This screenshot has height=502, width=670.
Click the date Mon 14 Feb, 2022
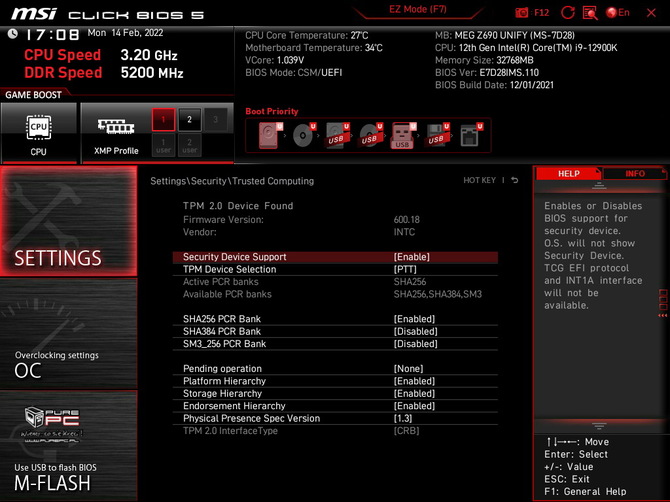125,33
